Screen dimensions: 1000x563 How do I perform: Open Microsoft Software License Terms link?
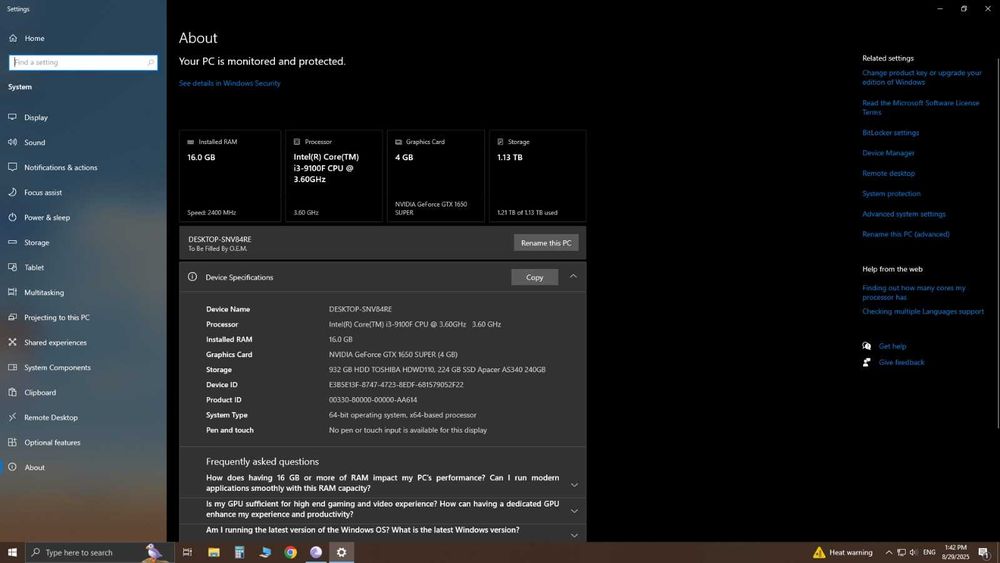click(x=920, y=107)
